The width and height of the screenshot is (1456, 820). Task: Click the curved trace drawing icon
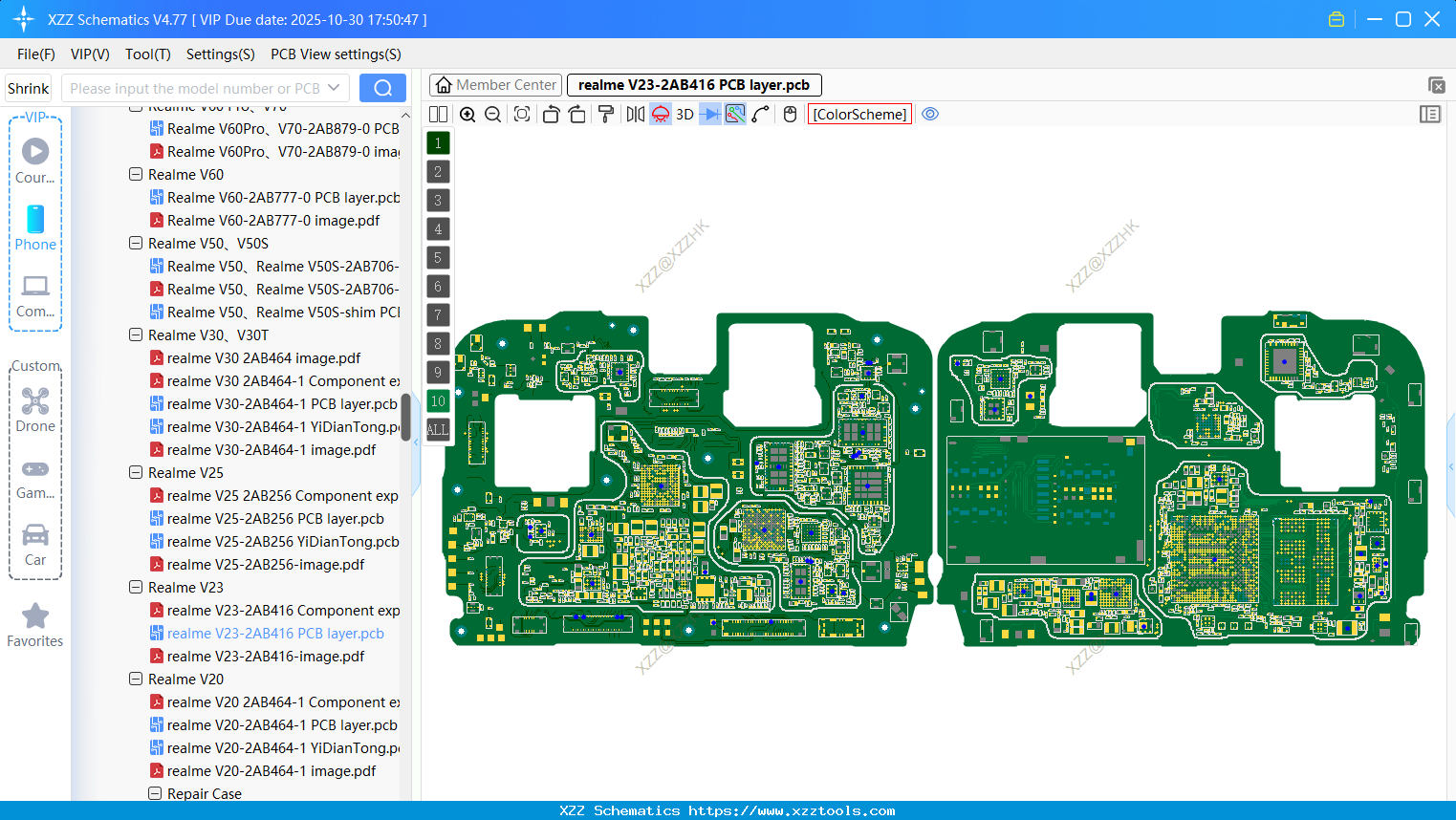[x=760, y=114]
